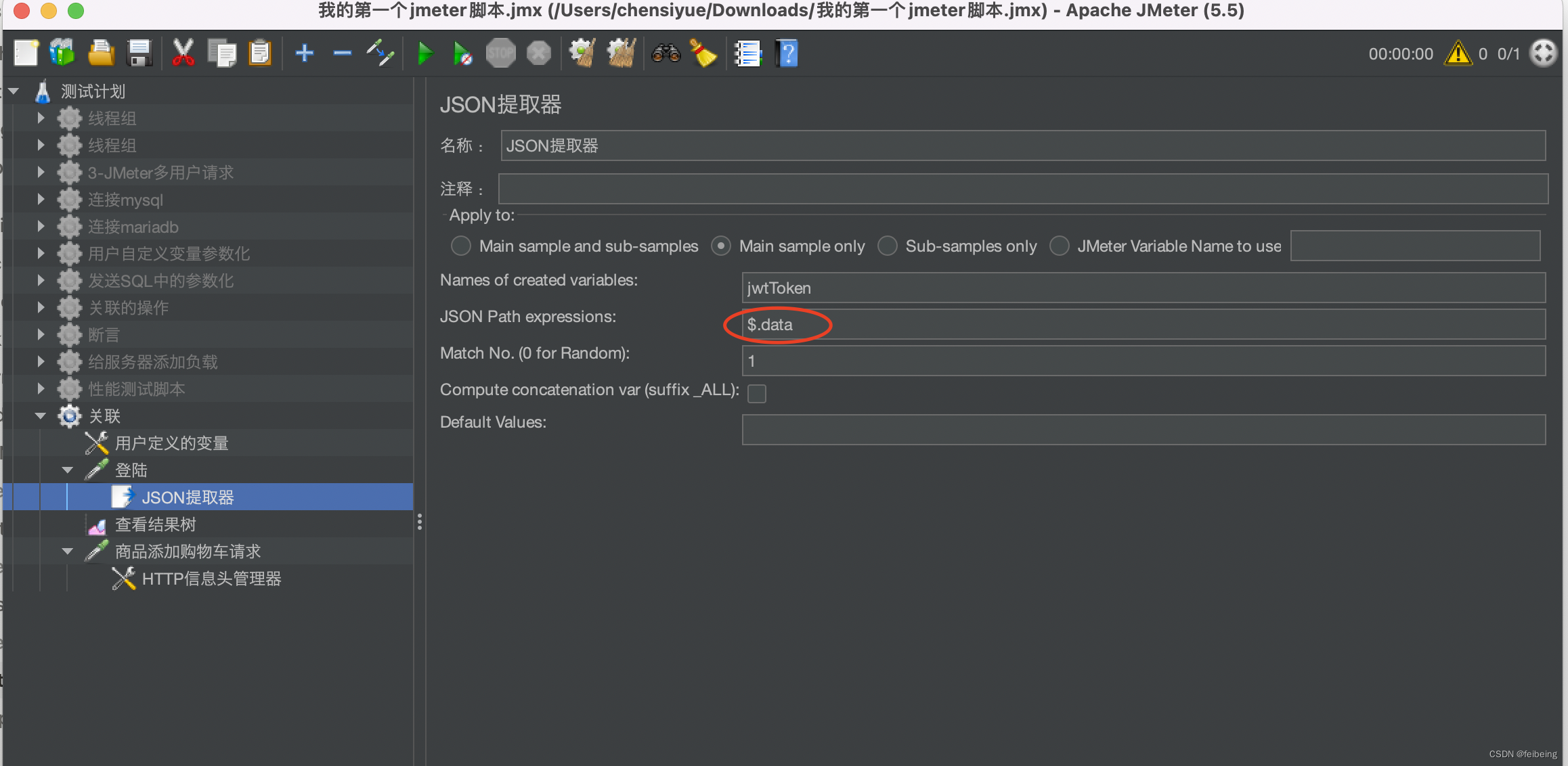This screenshot has height=766, width=1568.
Task: Click the Toggle enable/disable icon
Action: (380, 53)
